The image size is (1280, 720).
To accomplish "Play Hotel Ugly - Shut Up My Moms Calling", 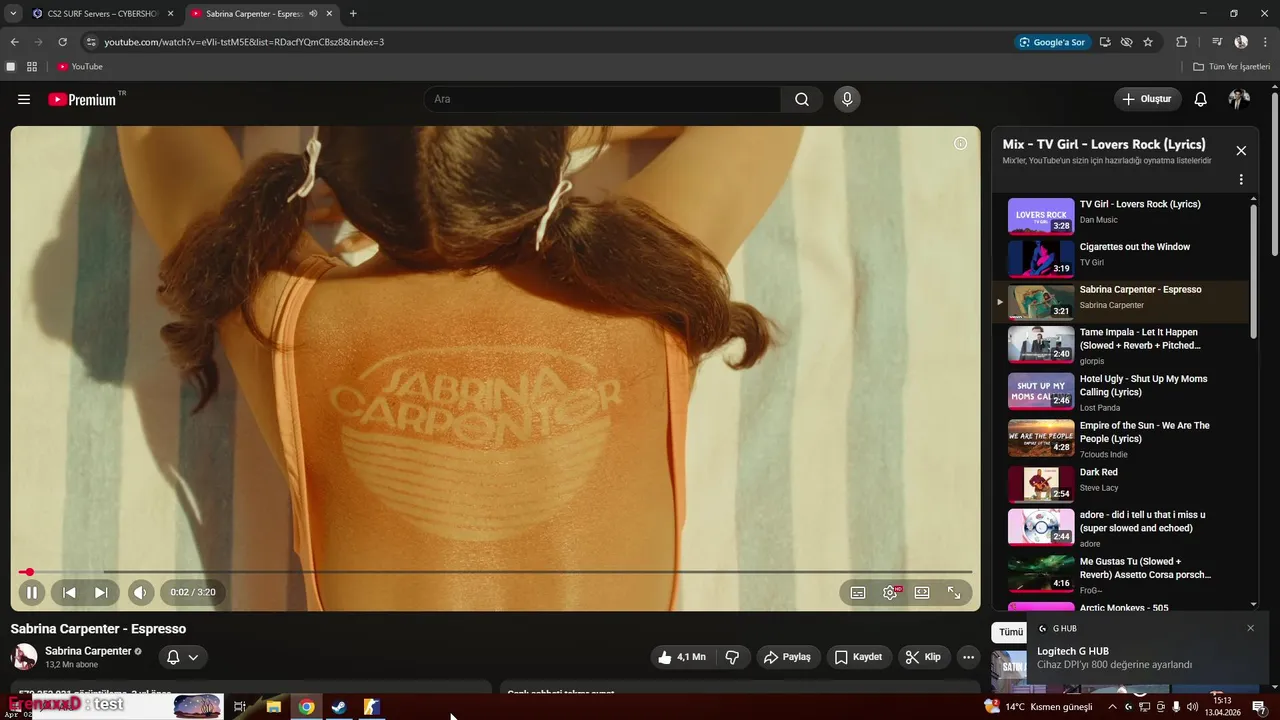I will coord(1122,392).
